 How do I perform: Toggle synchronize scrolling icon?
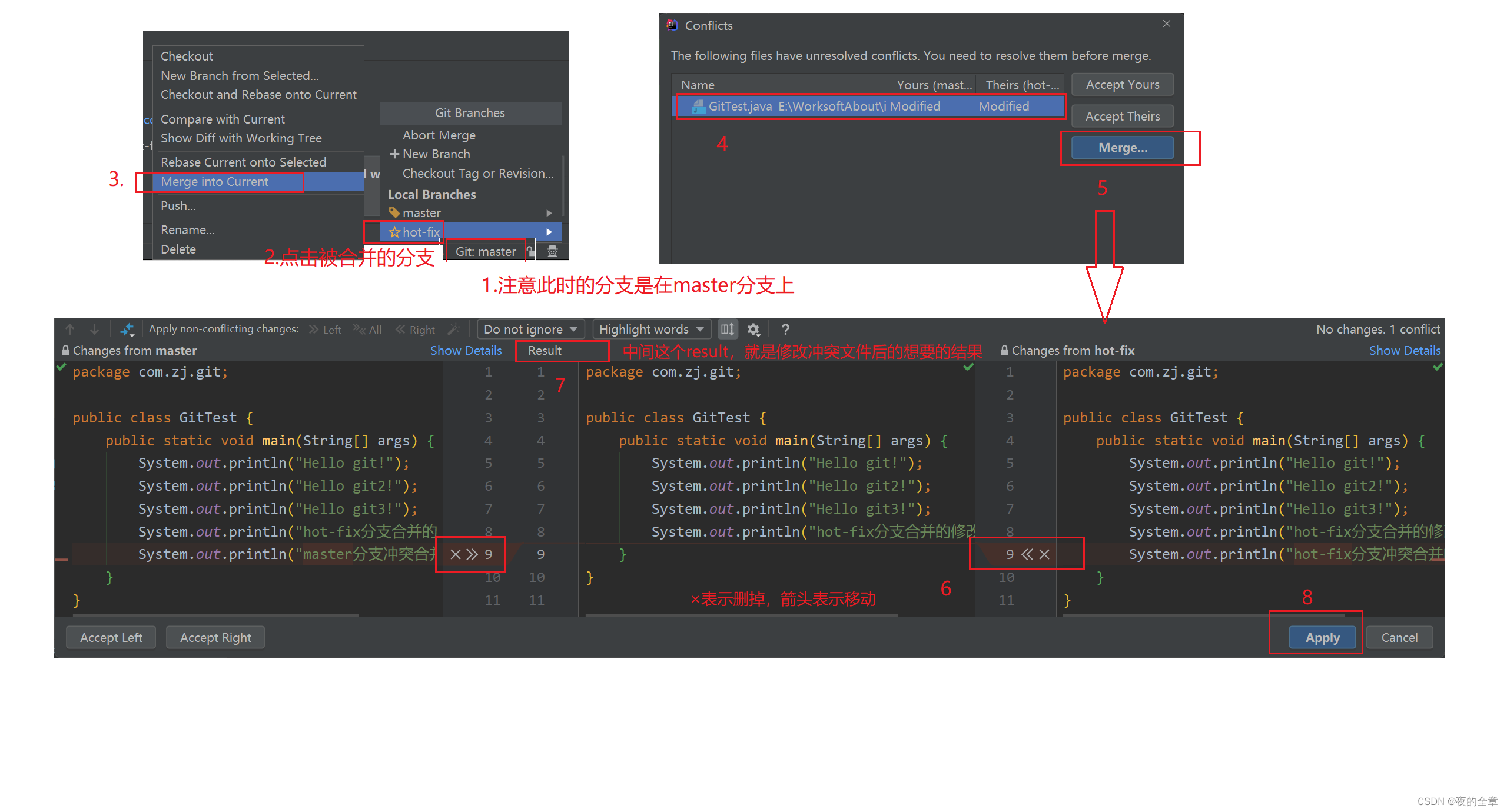pos(728,329)
